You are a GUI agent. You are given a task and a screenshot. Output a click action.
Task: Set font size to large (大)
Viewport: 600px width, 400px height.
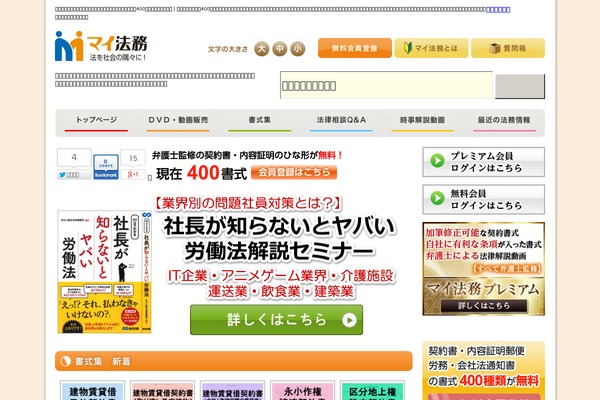262,49
